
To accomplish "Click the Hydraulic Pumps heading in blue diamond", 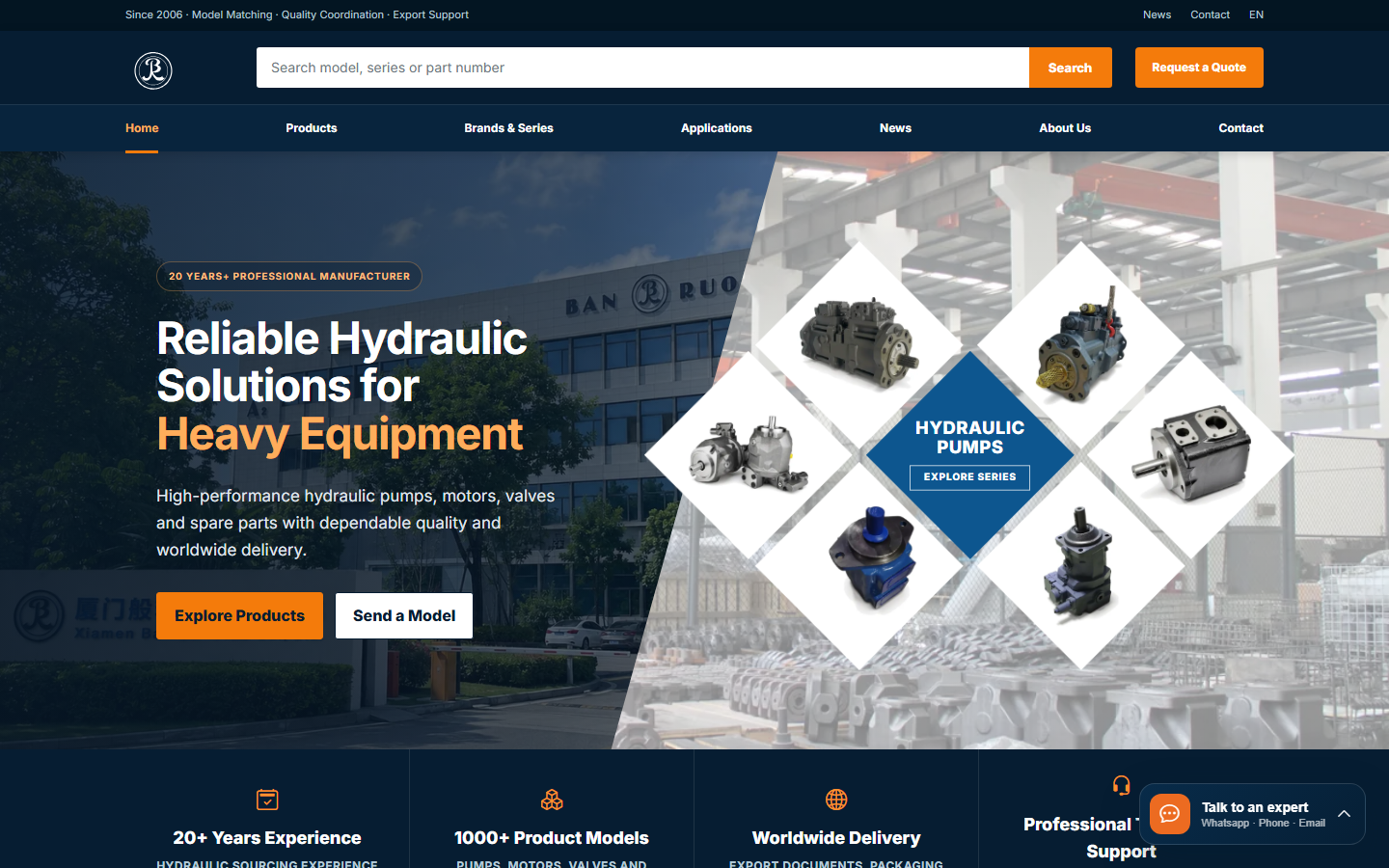I will tap(969, 437).
